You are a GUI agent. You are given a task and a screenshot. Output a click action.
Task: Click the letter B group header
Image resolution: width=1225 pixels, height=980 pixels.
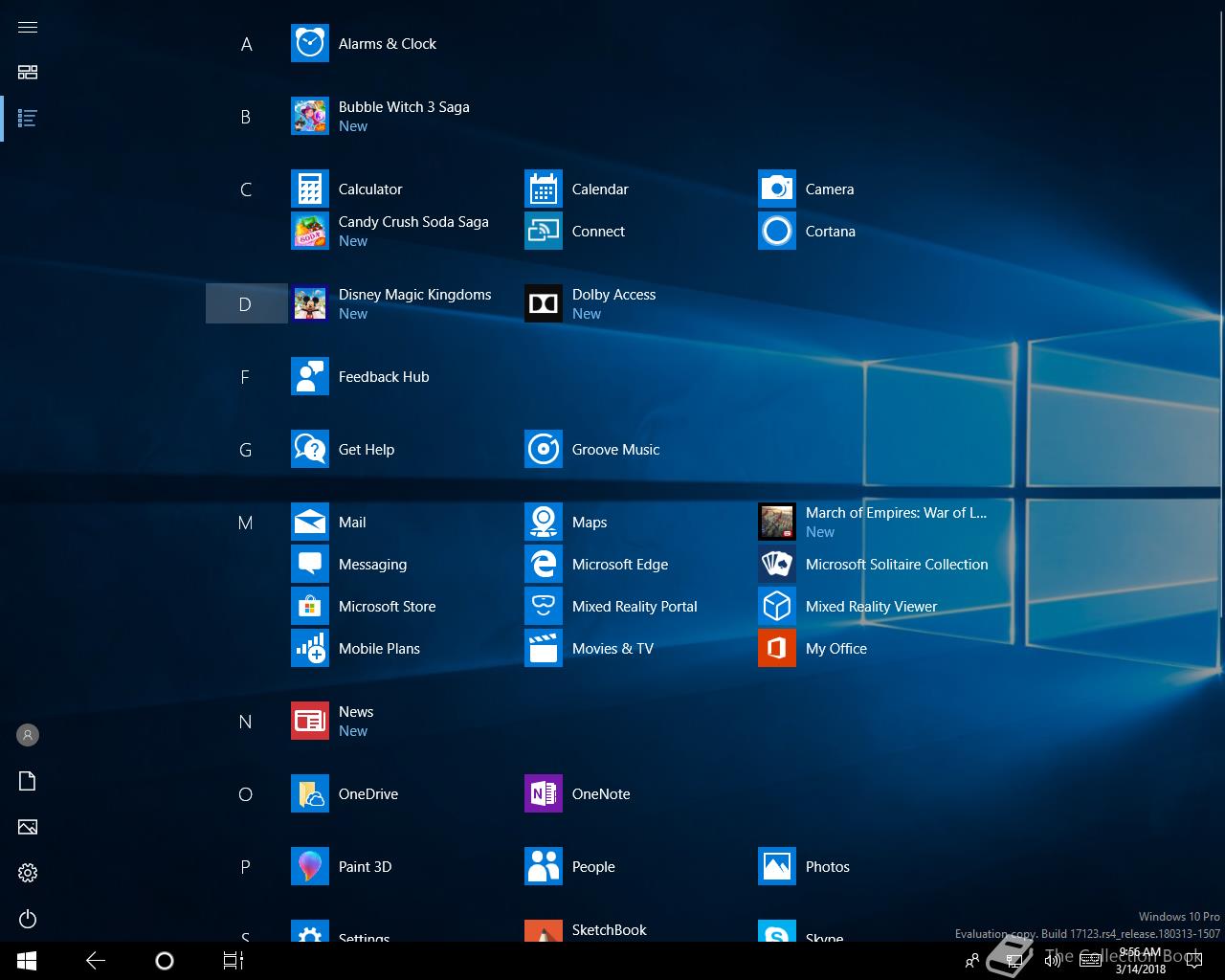246,117
